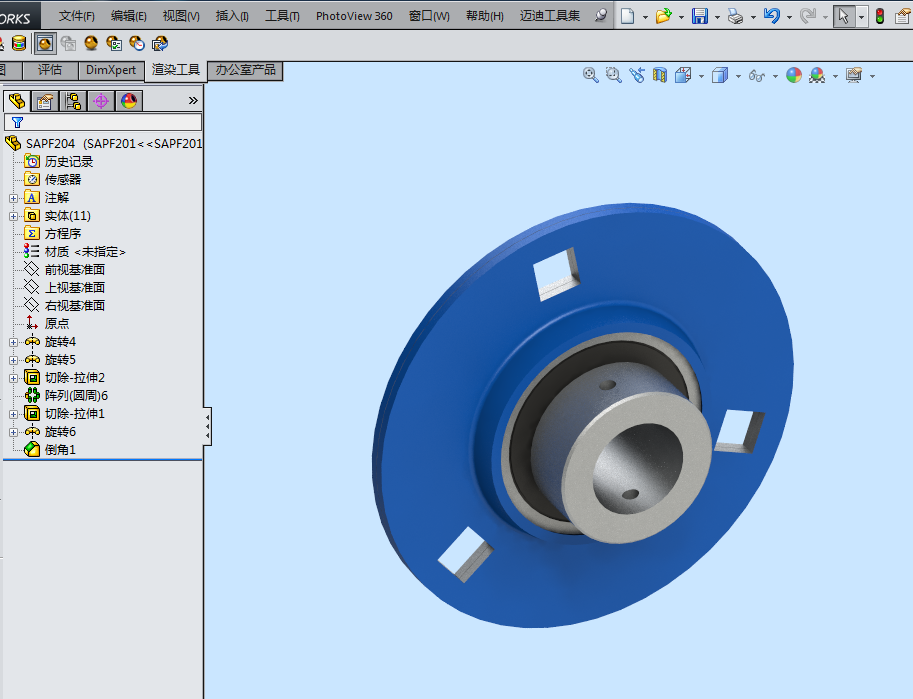Viewport: 913px width, 699px height.
Task: Open the 视图(V) menu
Action: tap(181, 16)
